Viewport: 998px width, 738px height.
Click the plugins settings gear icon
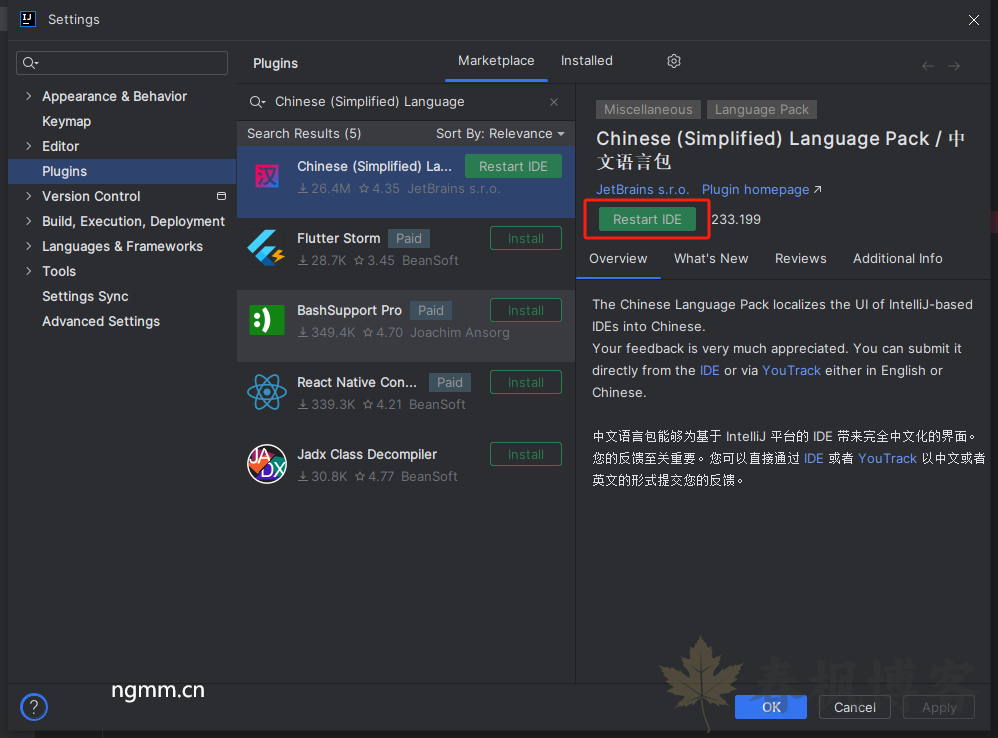(673, 61)
